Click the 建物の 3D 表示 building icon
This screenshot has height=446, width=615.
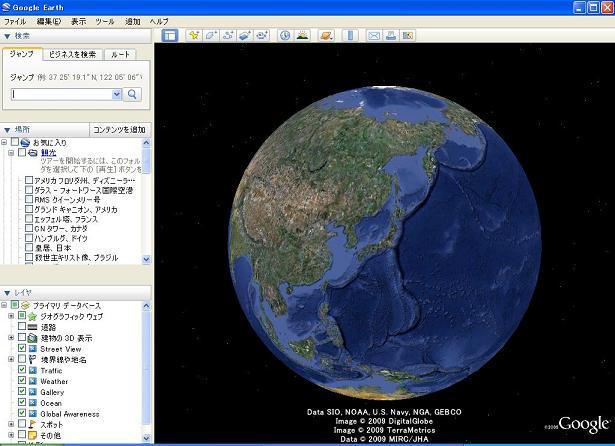pyautogui.click(x=33, y=338)
